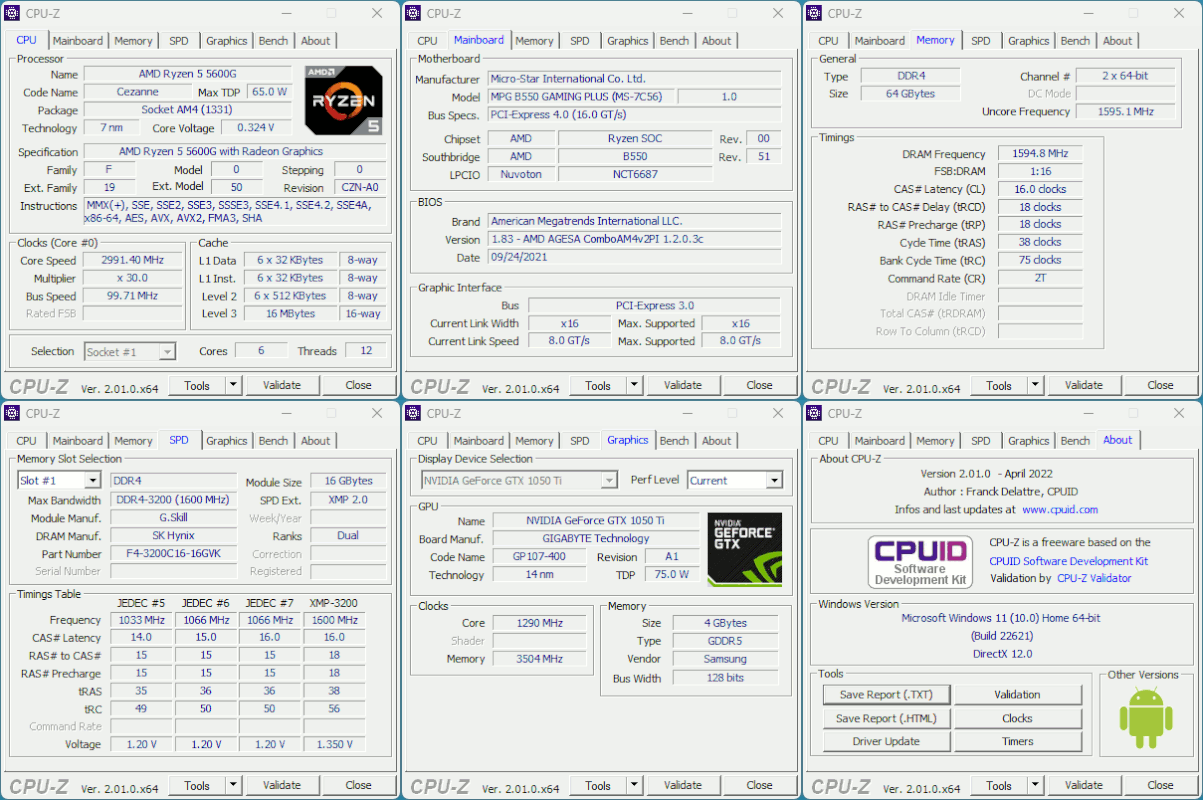Switch to the CPU tab in the Memory Slot Selection window

click(x=26, y=441)
